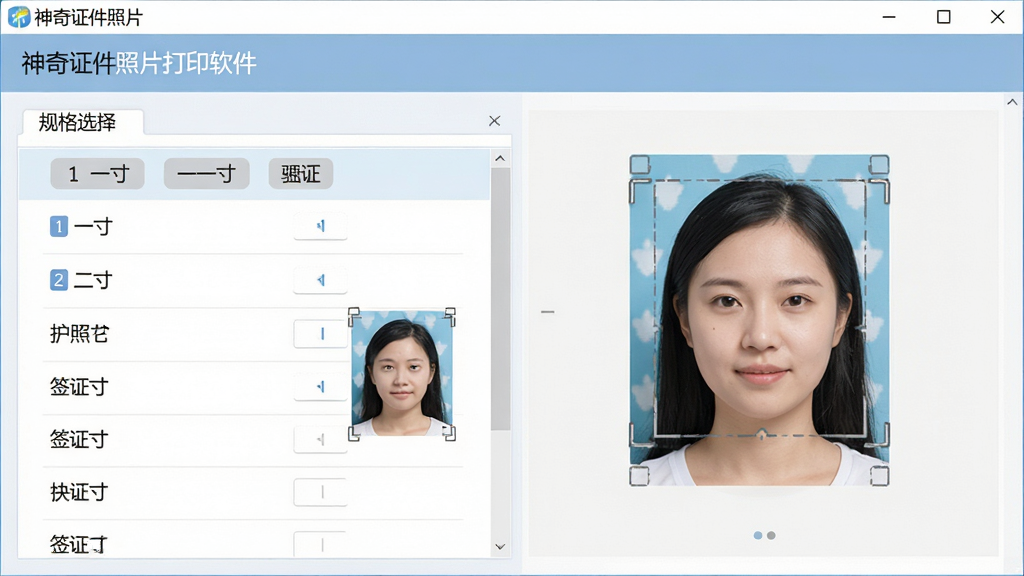
Task: Select the '1 一寸' gray pill button
Action: [x=97, y=174]
